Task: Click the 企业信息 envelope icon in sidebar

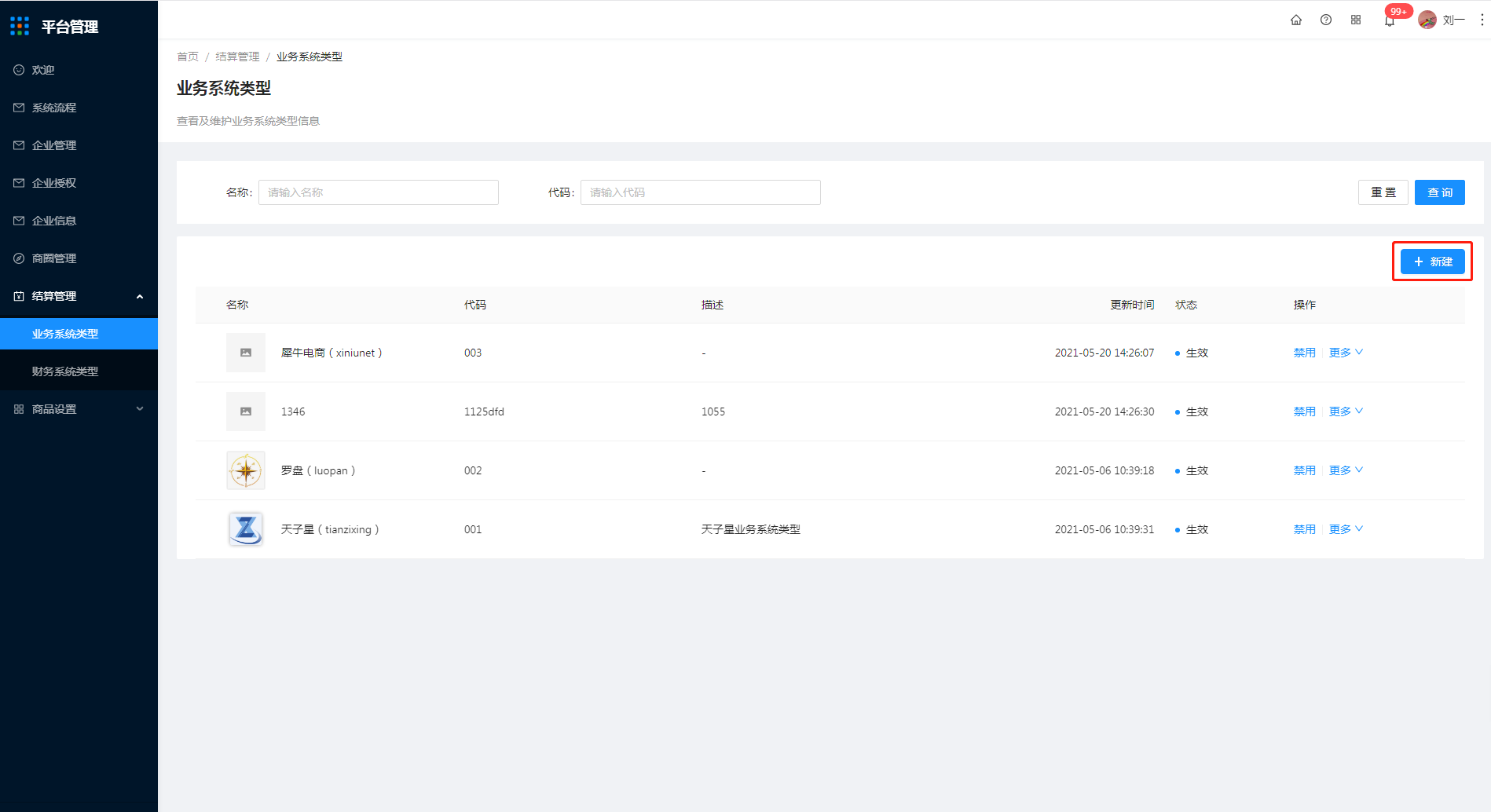Action: point(19,221)
